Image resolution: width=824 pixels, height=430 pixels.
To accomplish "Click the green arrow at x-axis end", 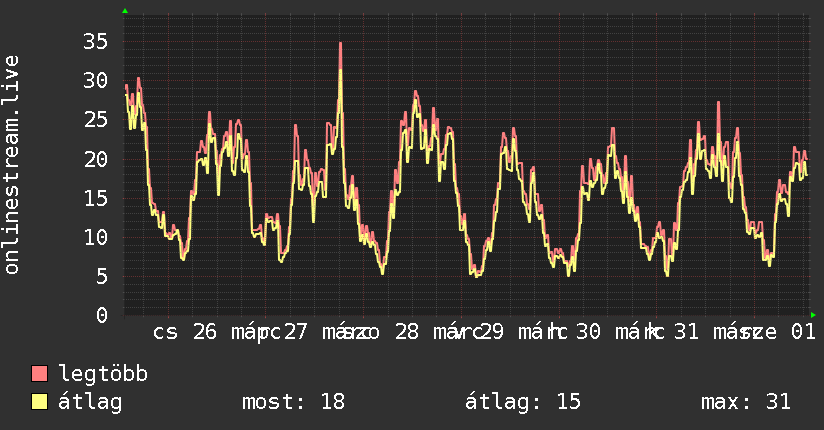I will tap(813, 315).
